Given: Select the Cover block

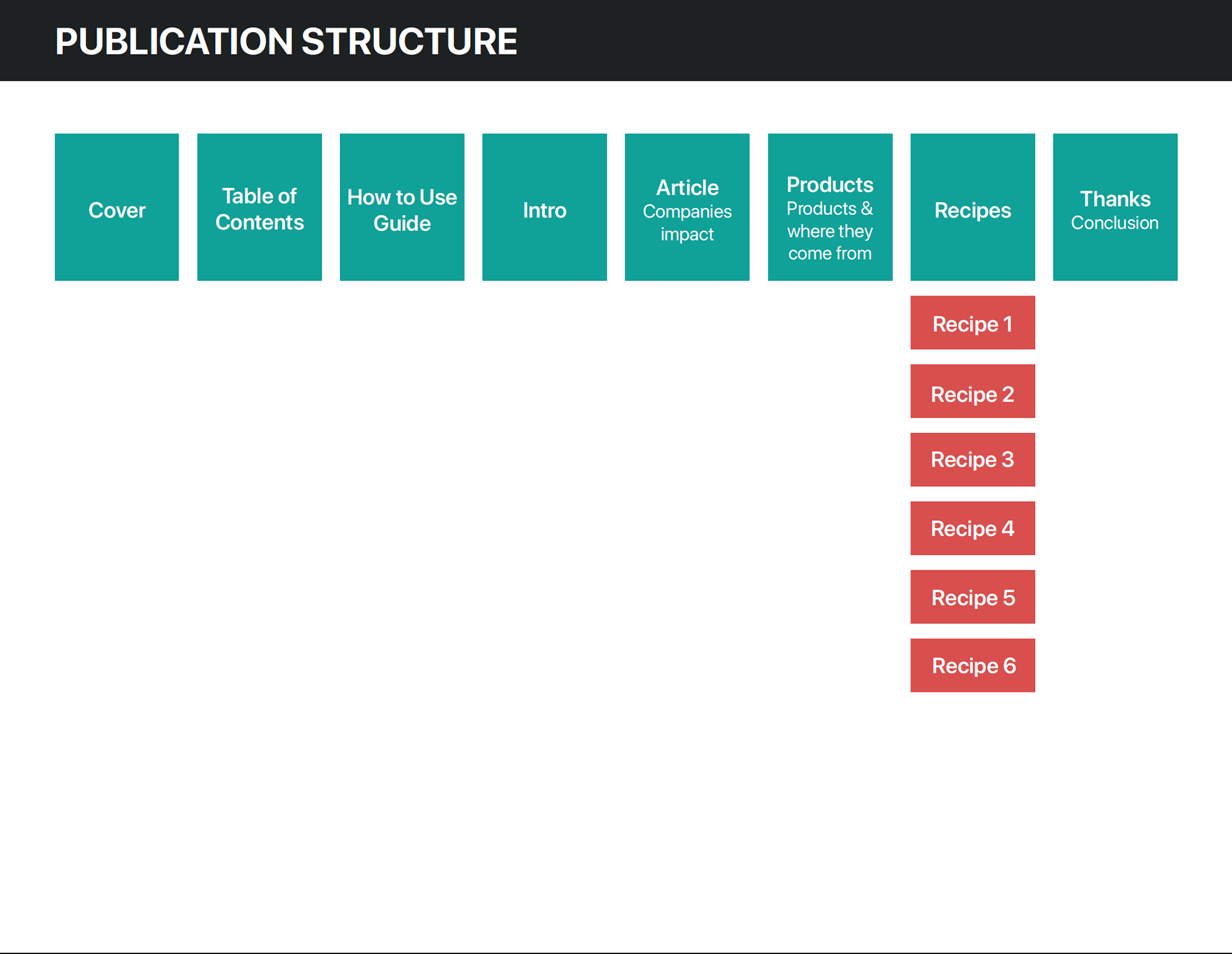Looking at the screenshot, I should 117,207.
